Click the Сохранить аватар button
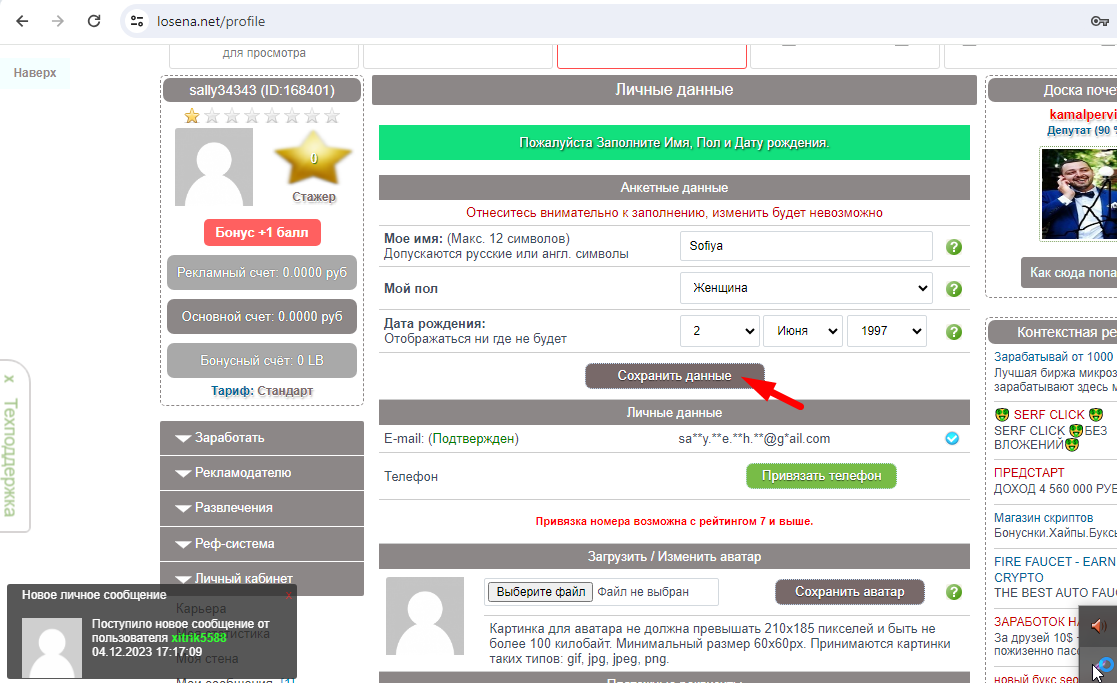This screenshot has width=1117, height=683. [x=850, y=592]
